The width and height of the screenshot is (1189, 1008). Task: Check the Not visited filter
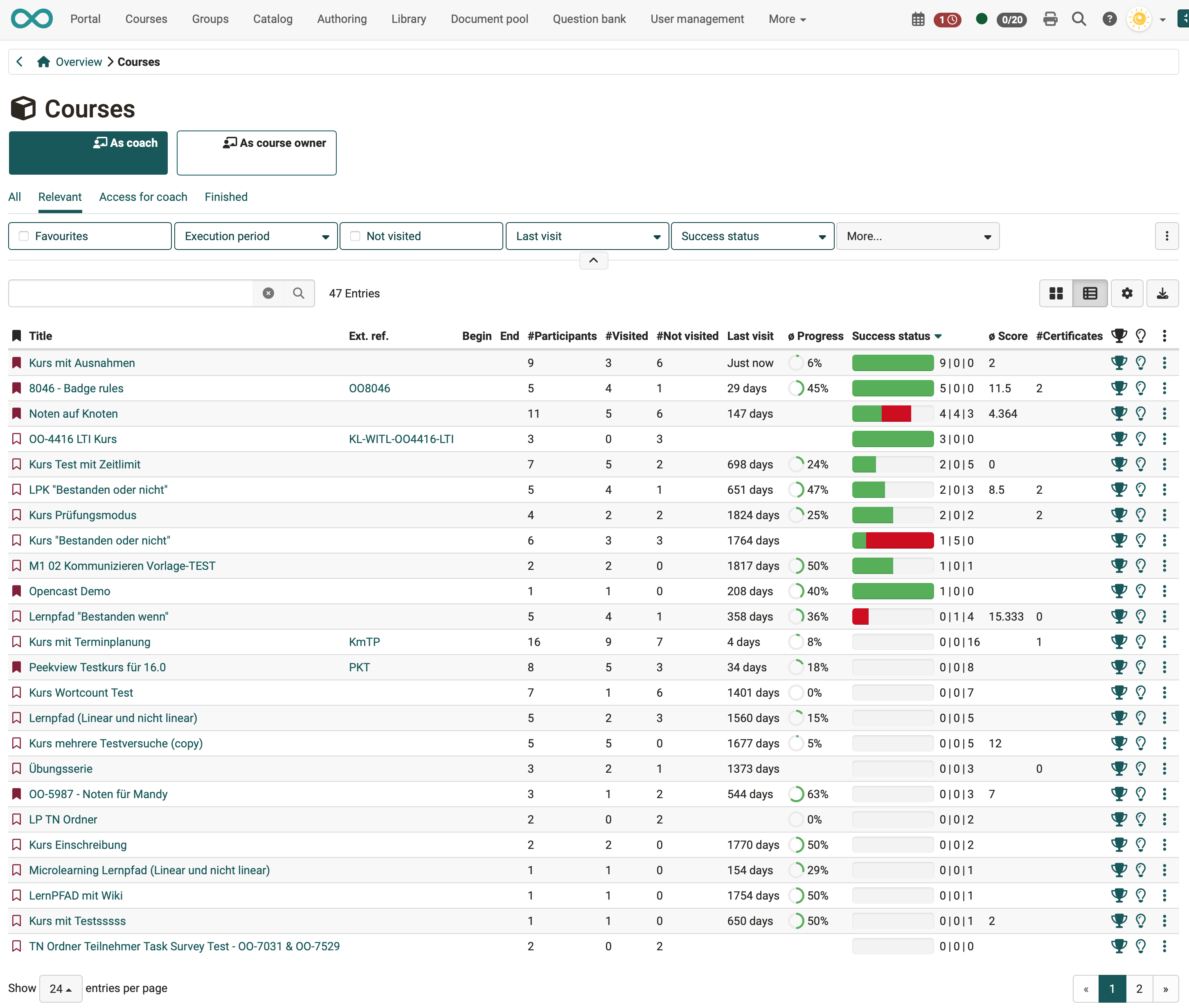tap(356, 235)
